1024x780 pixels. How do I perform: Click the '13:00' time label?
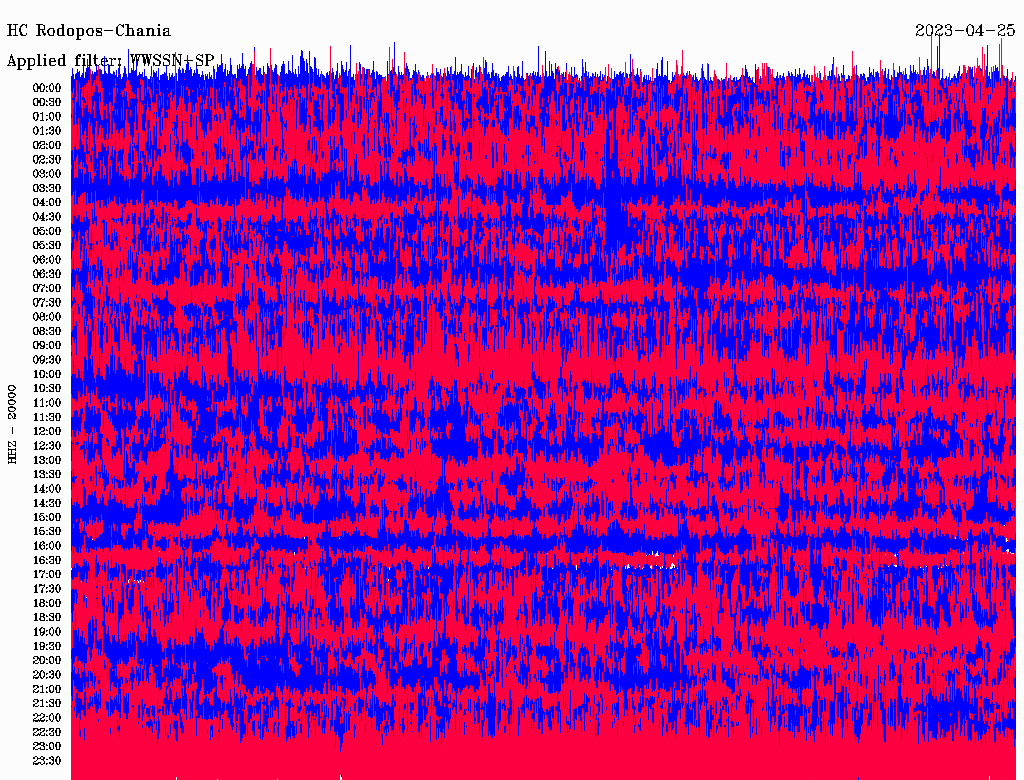(x=47, y=460)
